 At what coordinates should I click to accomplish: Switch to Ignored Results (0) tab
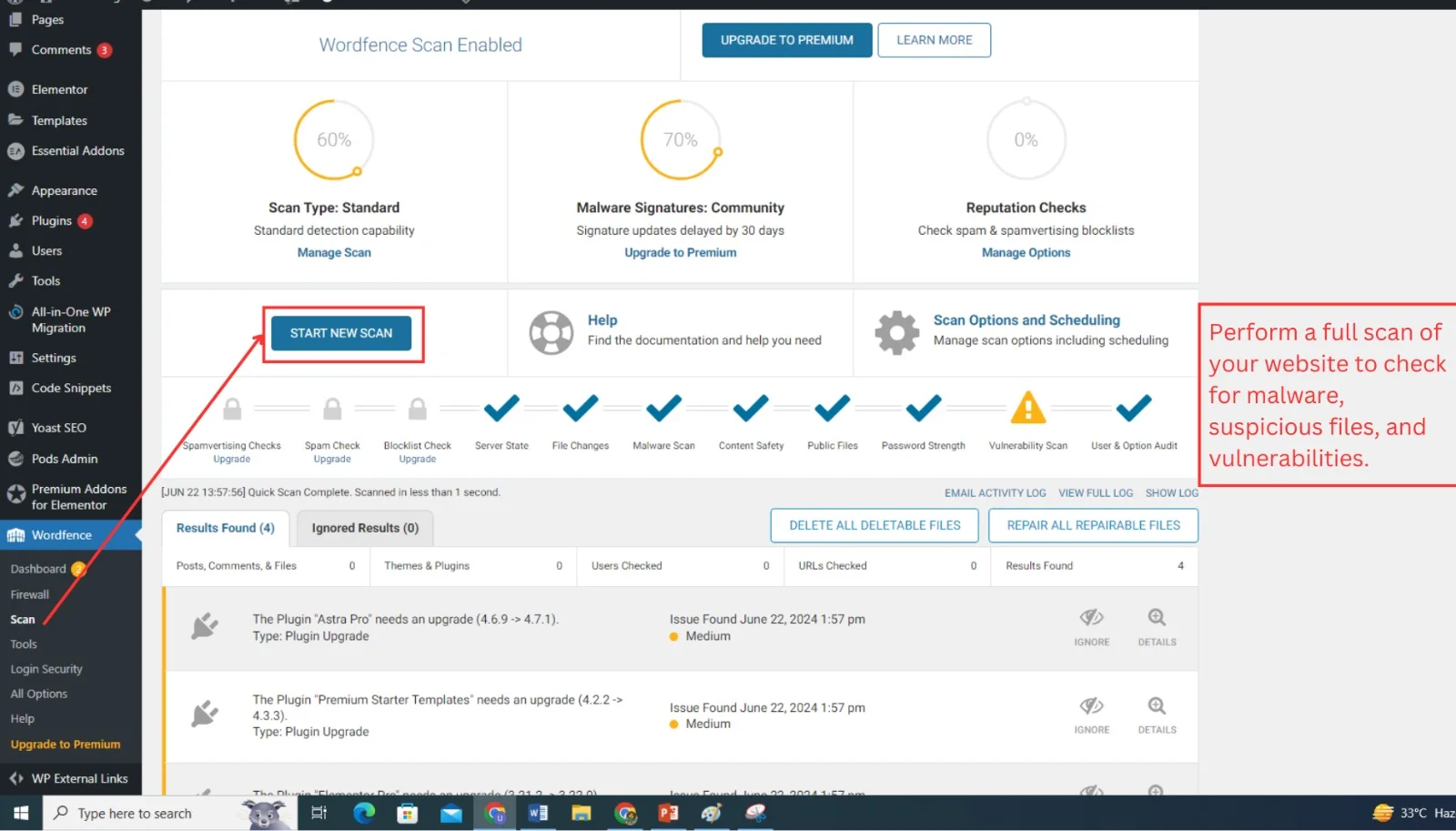[x=365, y=528]
